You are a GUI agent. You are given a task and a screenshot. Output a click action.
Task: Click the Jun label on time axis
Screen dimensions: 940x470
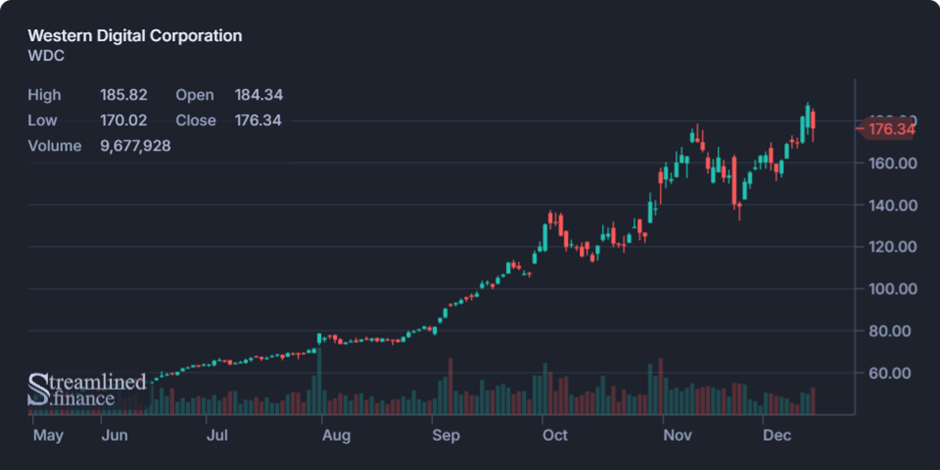pos(115,435)
